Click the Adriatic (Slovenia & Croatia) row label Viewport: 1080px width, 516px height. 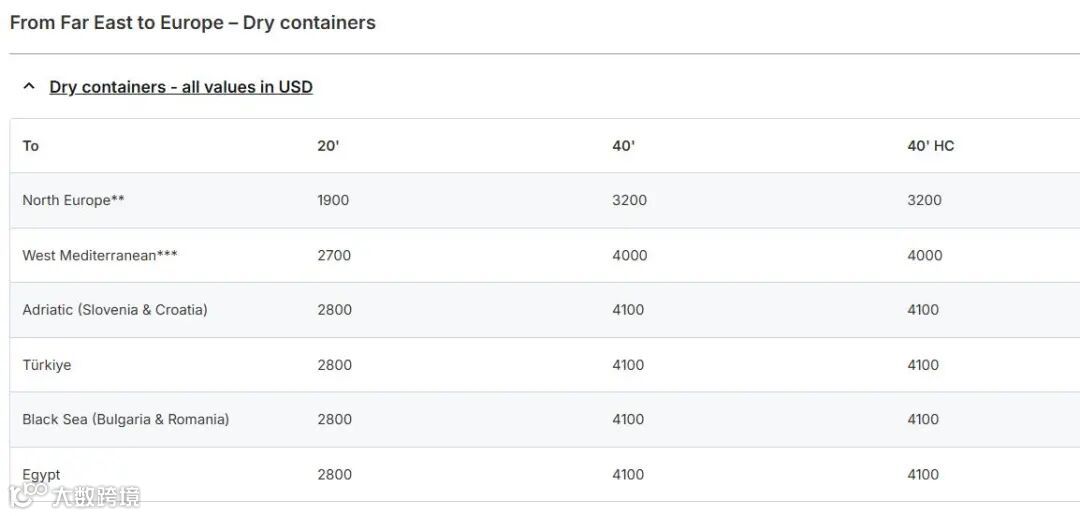click(115, 310)
